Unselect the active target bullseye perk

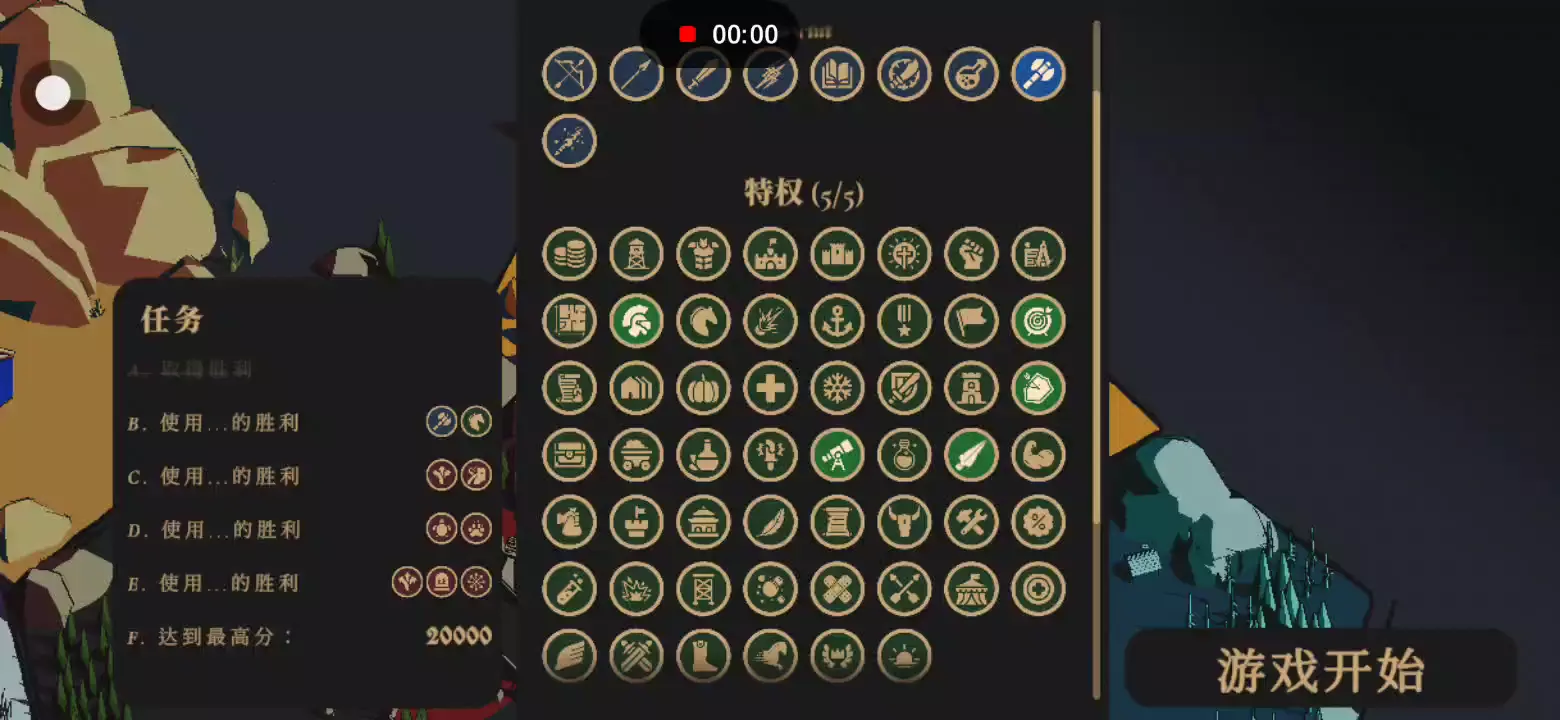click(x=1038, y=321)
